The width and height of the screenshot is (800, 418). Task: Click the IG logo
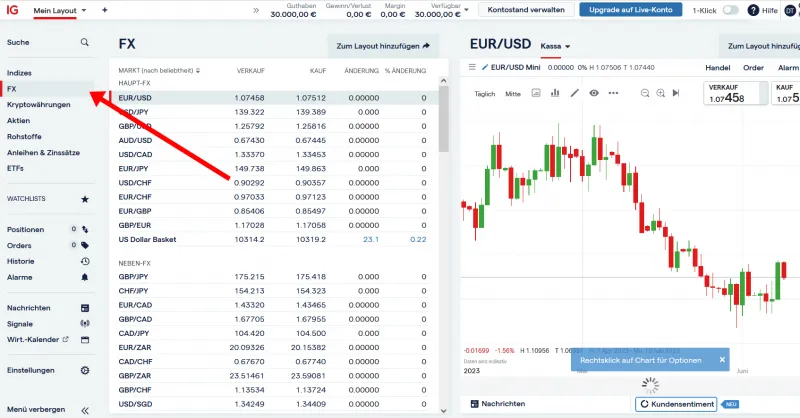(x=12, y=10)
